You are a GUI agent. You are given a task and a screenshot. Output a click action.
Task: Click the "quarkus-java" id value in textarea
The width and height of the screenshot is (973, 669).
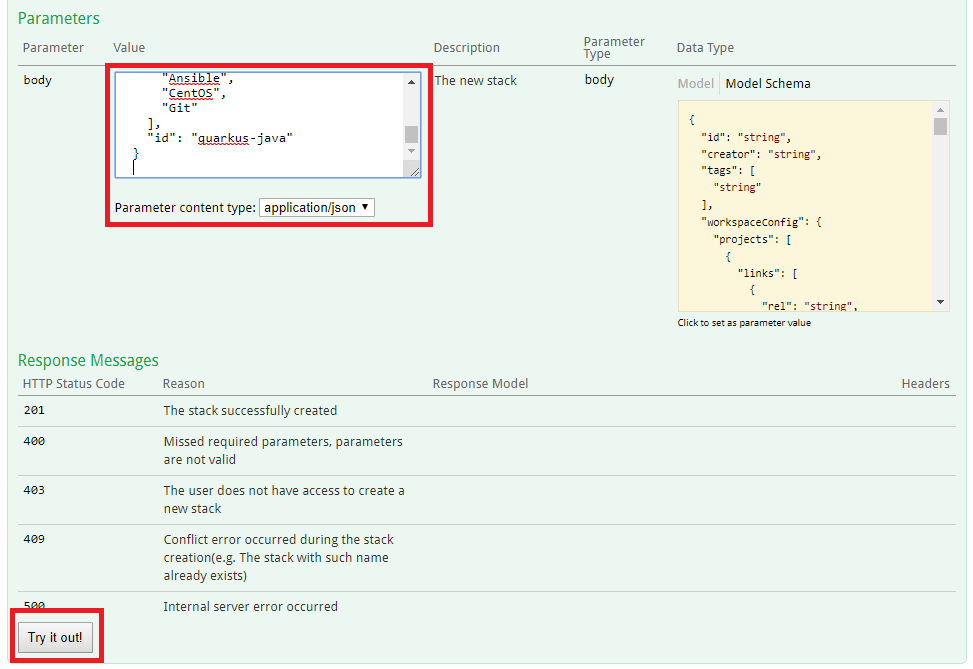tap(244, 138)
